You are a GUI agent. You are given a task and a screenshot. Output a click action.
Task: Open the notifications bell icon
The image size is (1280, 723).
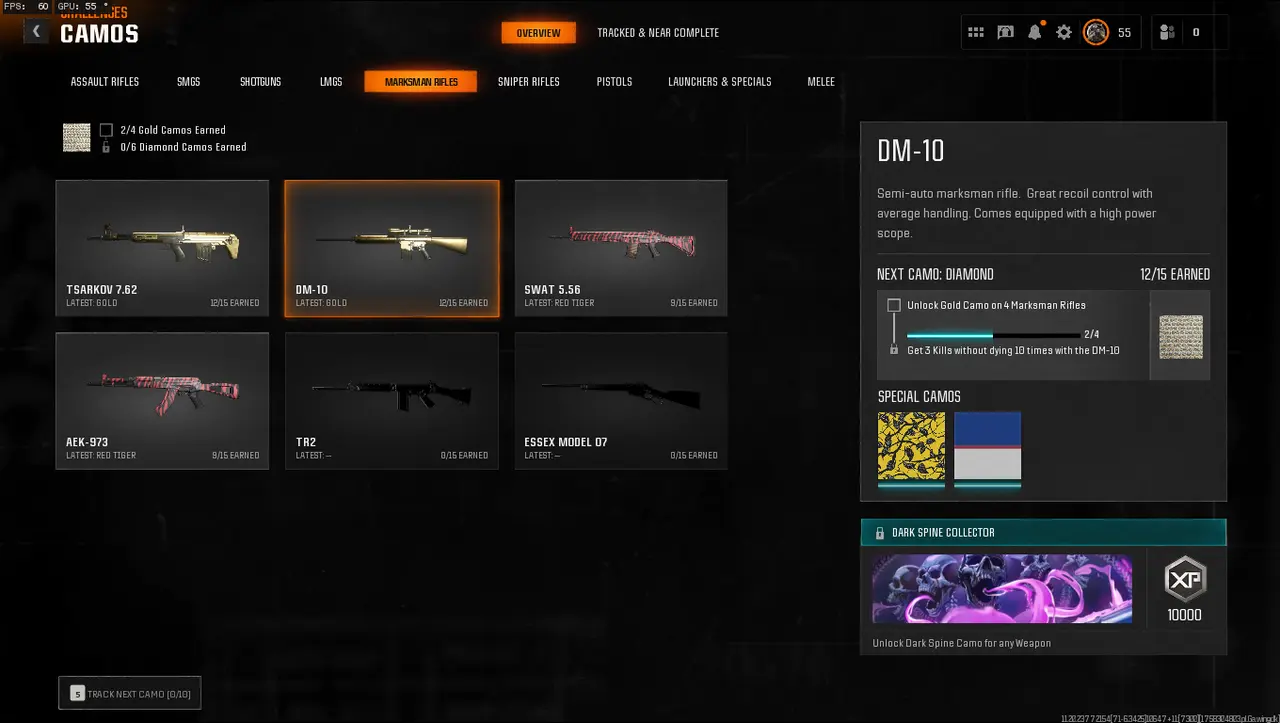click(x=1035, y=32)
